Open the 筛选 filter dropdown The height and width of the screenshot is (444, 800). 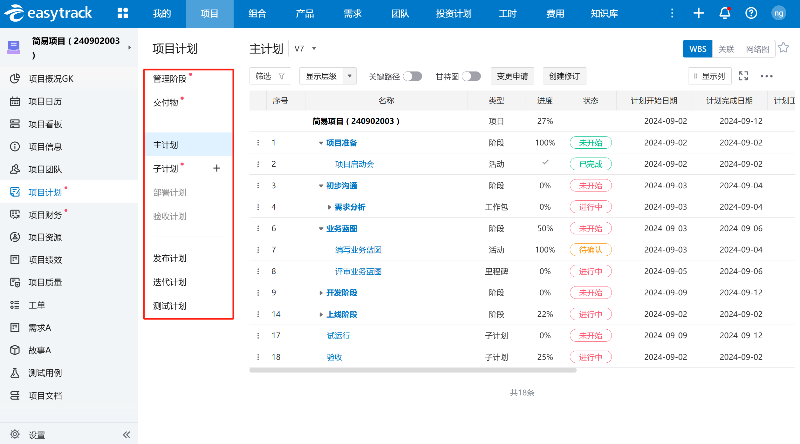pyautogui.click(x=270, y=76)
